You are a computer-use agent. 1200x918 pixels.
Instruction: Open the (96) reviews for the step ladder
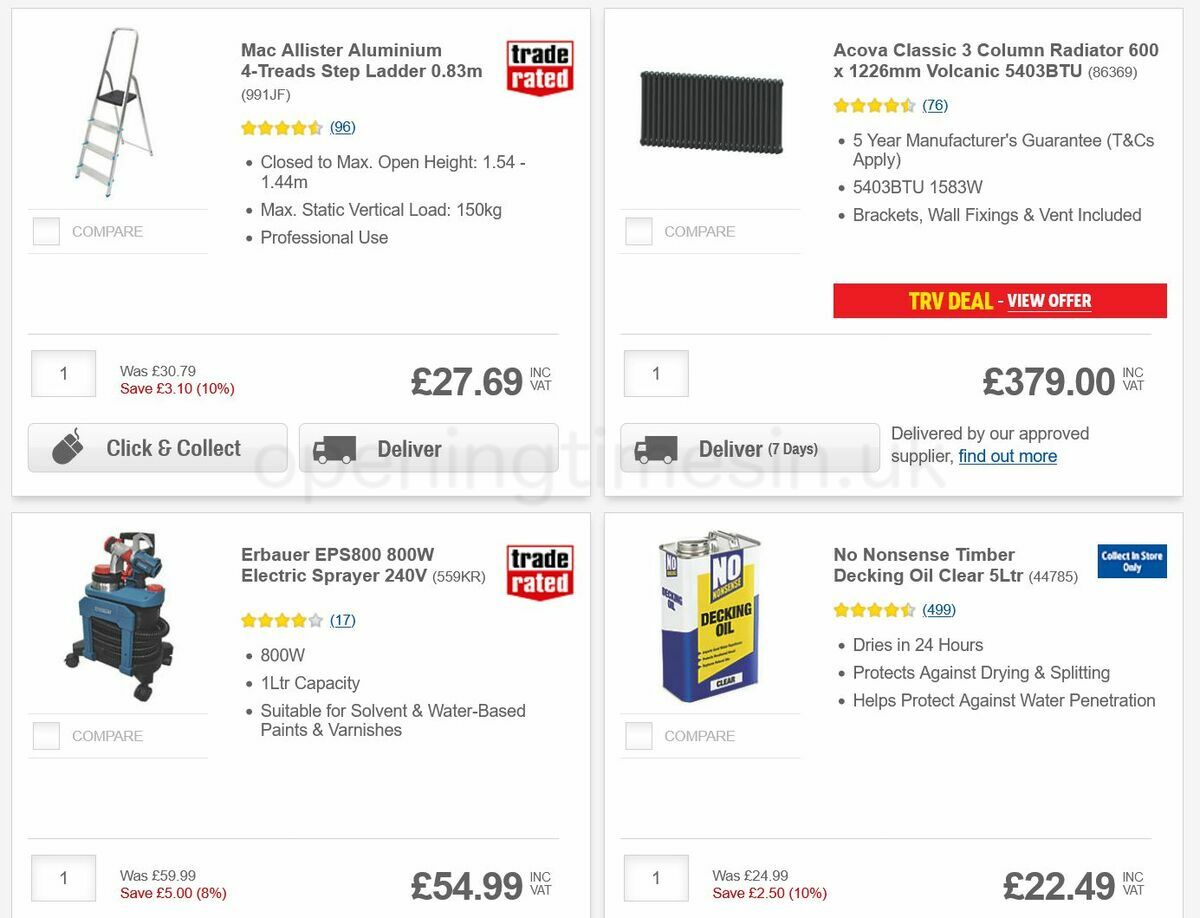[x=342, y=127]
